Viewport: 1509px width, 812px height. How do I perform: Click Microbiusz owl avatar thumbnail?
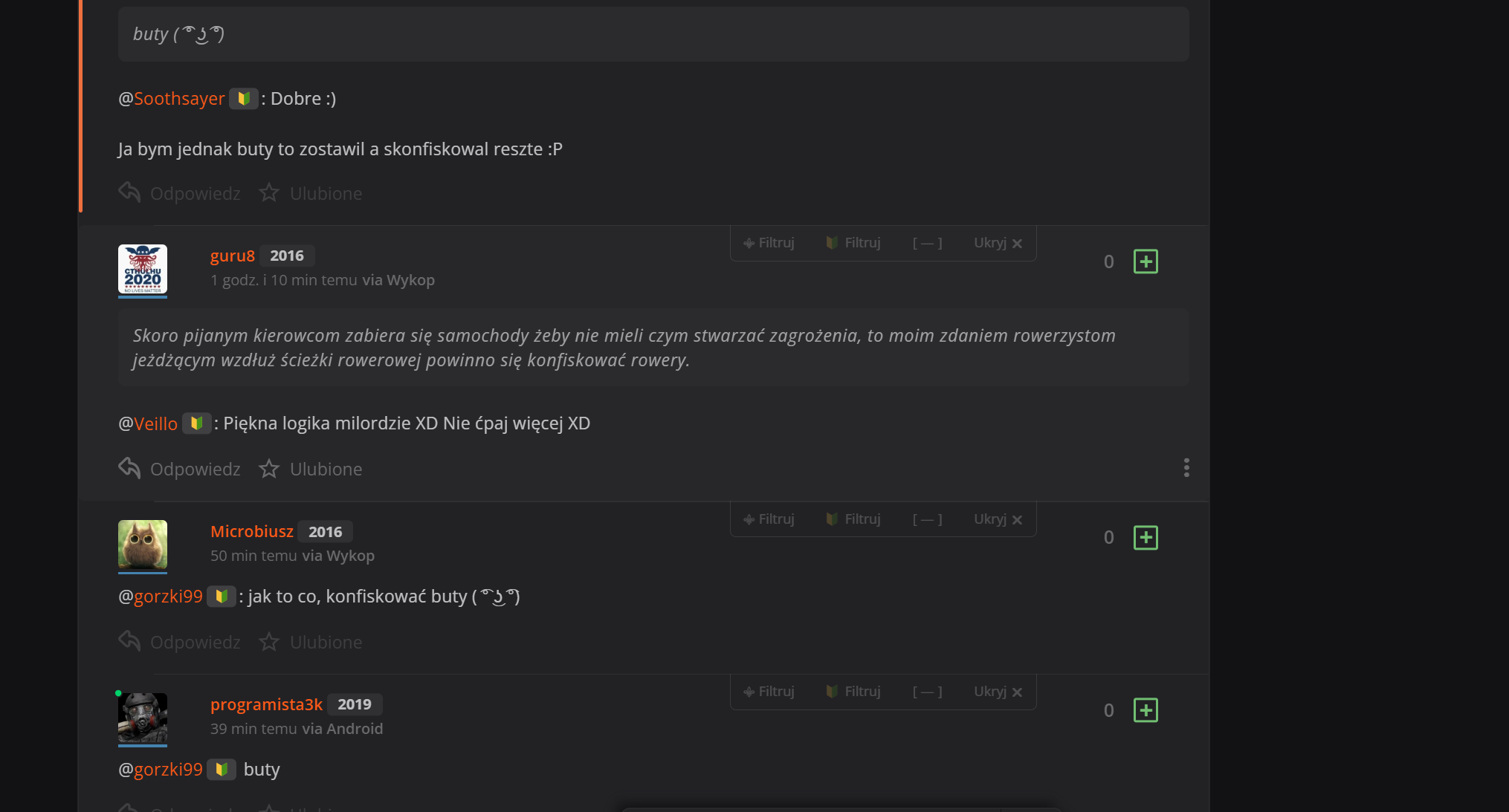click(143, 545)
